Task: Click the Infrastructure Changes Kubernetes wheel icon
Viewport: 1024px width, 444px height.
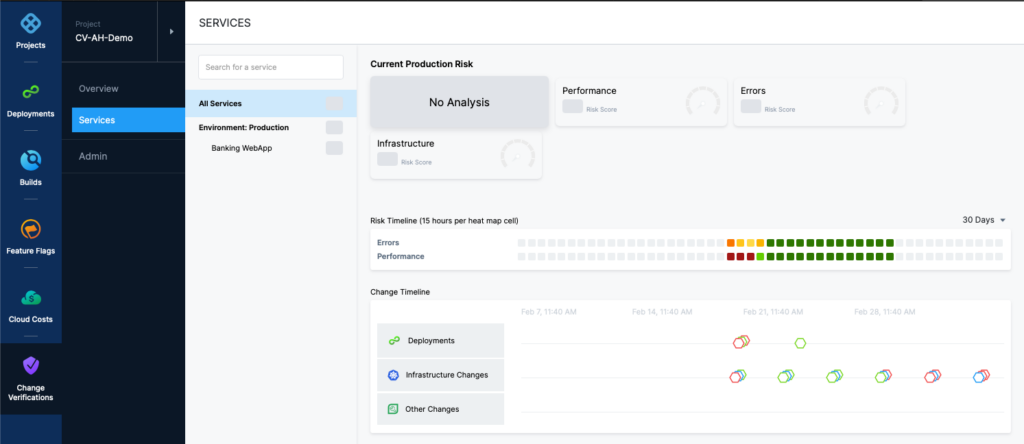Action: [x=393, y=375]
